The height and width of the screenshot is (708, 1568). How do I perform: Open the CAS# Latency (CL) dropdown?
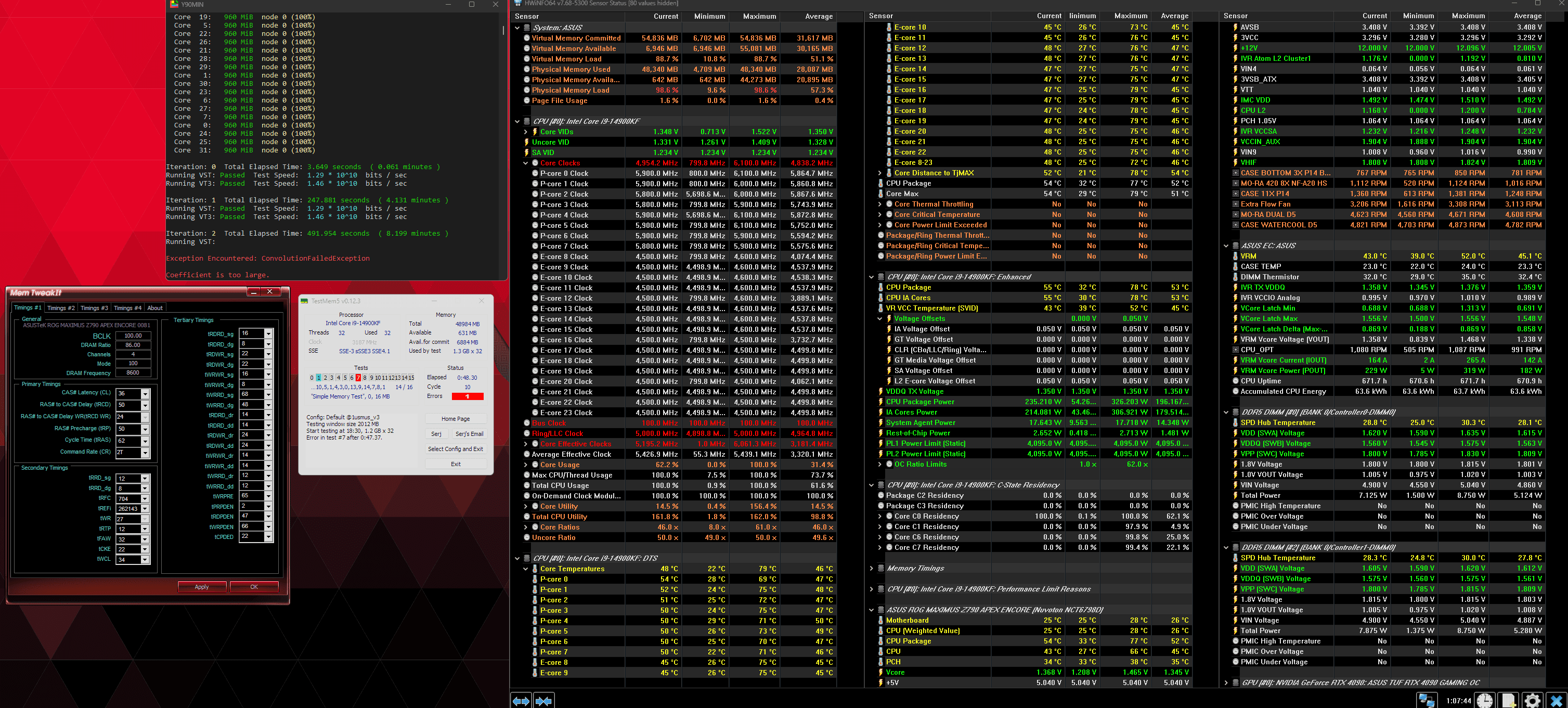point(145,394)
